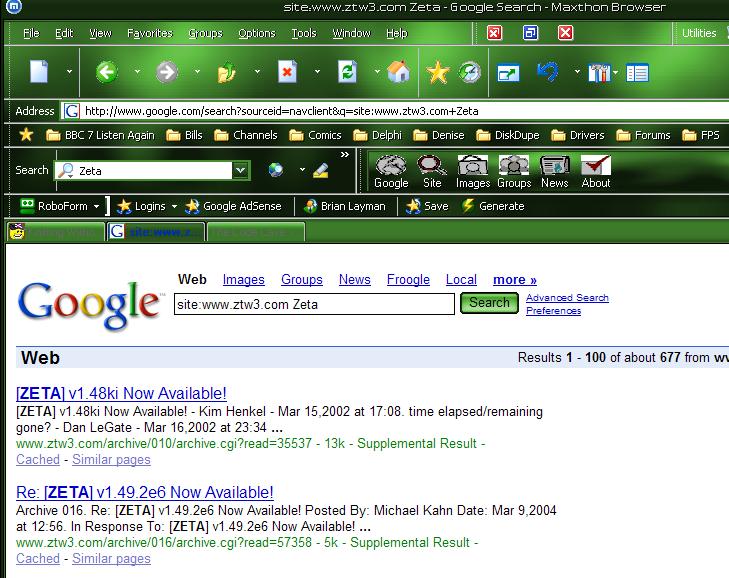Viewport: 729px width, 578px height.
Task: Open the Forums favorites folder
Action: click(643, 135)
